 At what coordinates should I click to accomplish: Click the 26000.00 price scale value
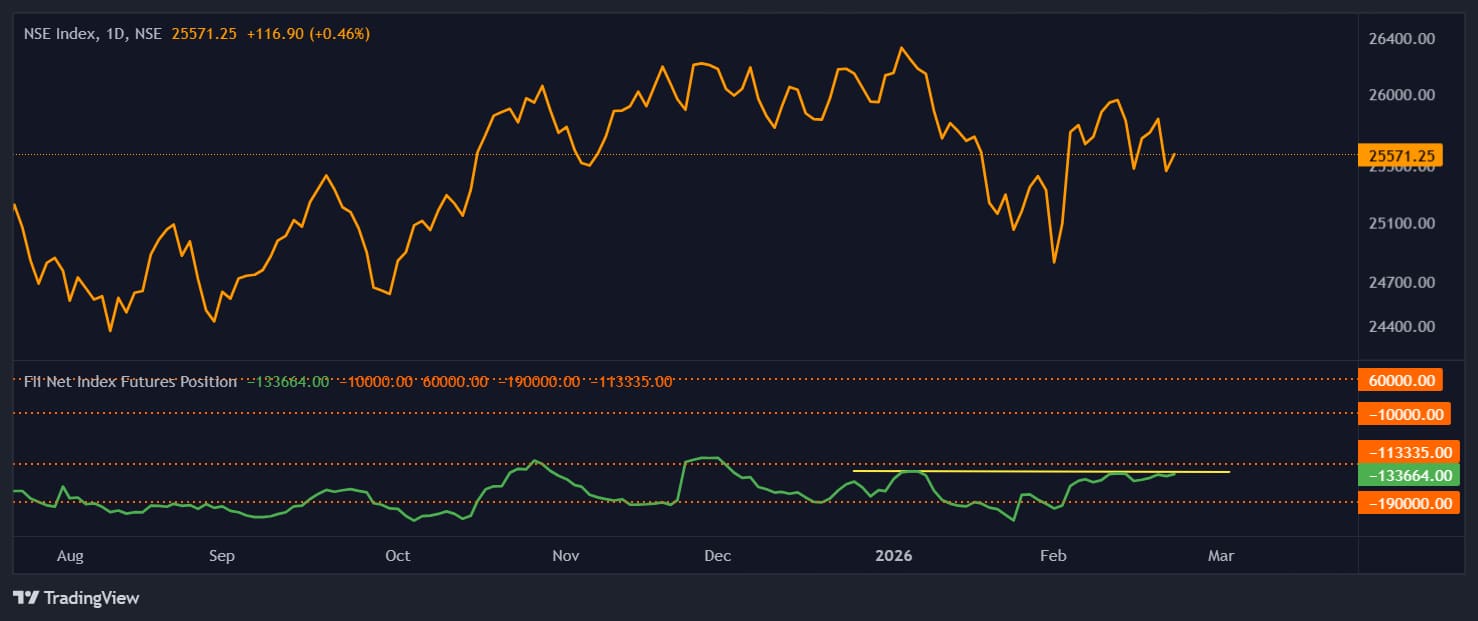point(1401,95)
